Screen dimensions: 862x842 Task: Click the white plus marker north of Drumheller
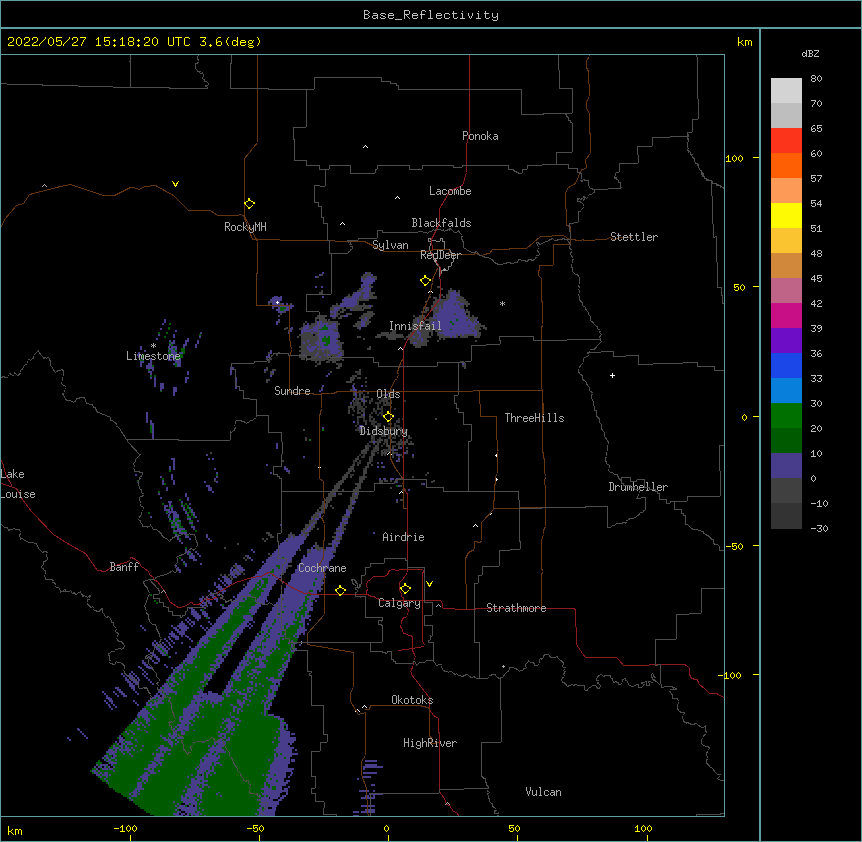tap(612, 375)
